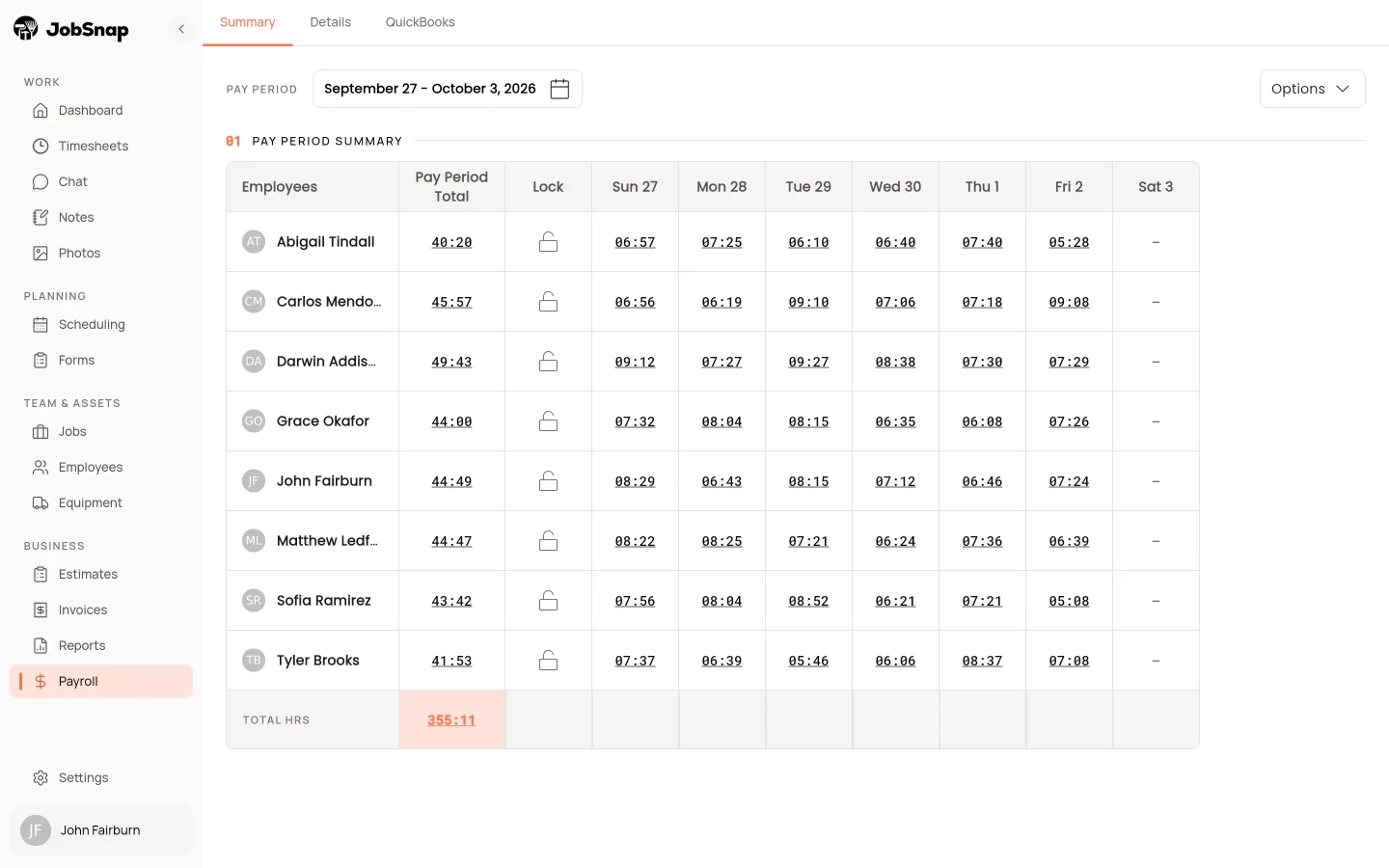
Task: Switch to the Summary tab
Action: click(x=248, y=22)
